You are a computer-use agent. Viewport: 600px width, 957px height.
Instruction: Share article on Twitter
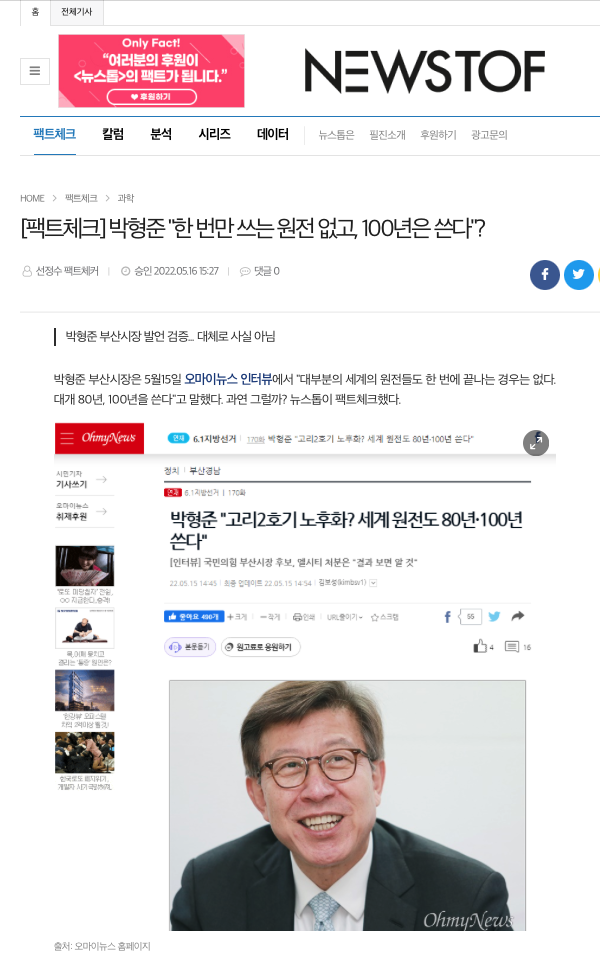click(x=578, y=275)
